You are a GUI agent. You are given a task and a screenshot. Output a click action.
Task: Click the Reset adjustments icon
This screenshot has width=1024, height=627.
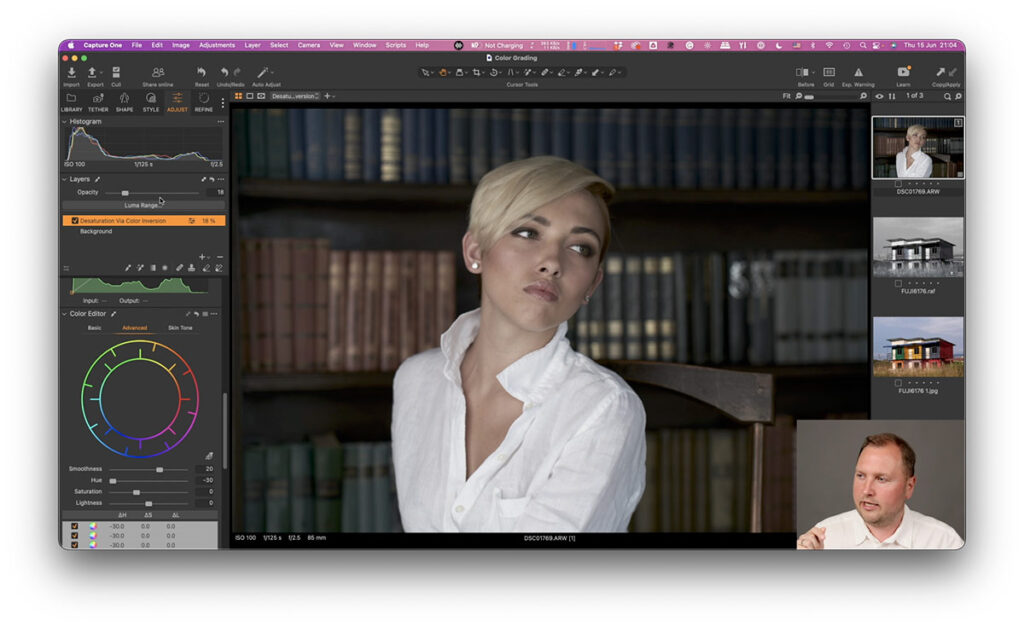(x=201, y=72)
